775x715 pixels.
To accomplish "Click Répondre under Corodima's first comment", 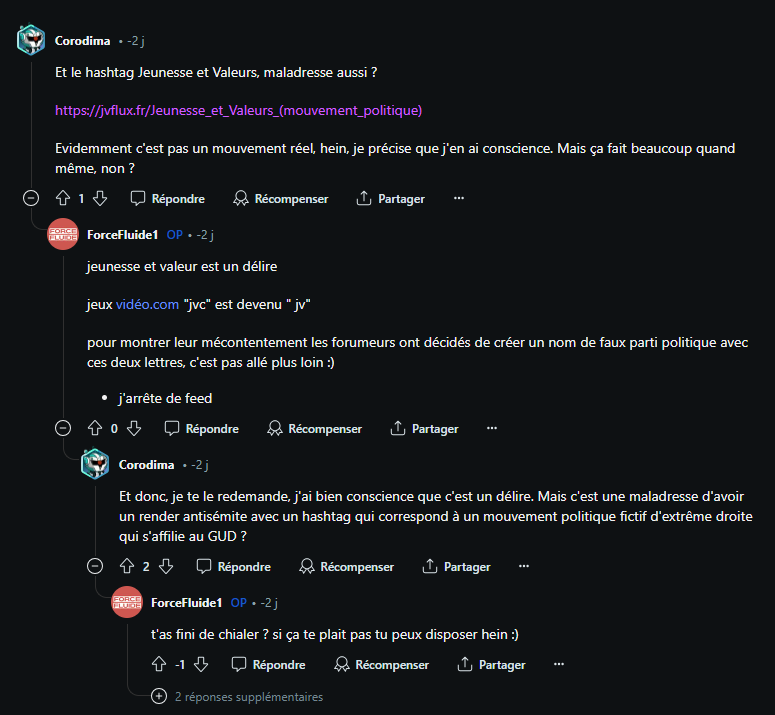I will [167, 198].
